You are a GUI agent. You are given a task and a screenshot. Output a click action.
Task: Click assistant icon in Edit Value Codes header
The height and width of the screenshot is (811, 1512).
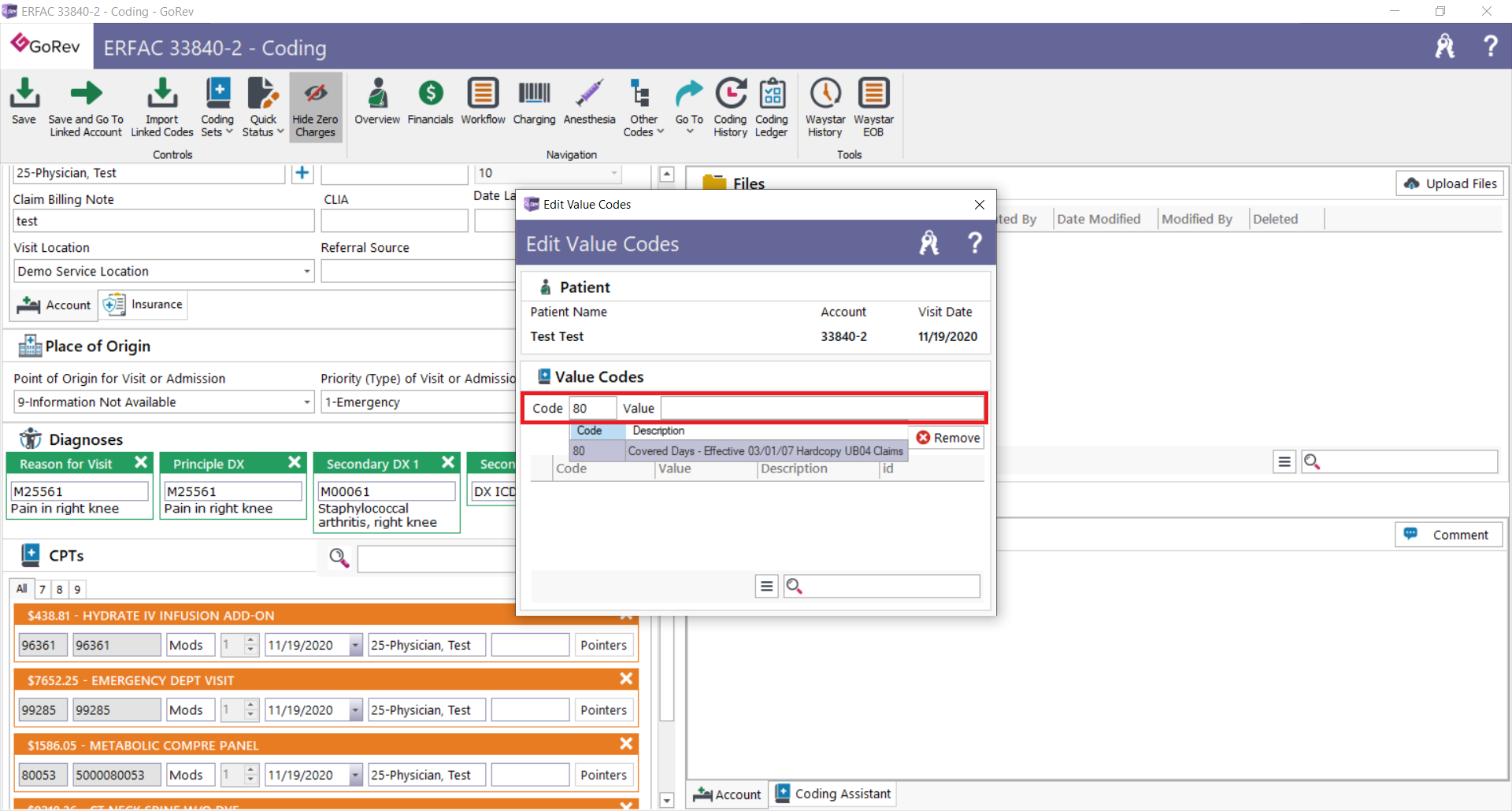click(929, 243)
